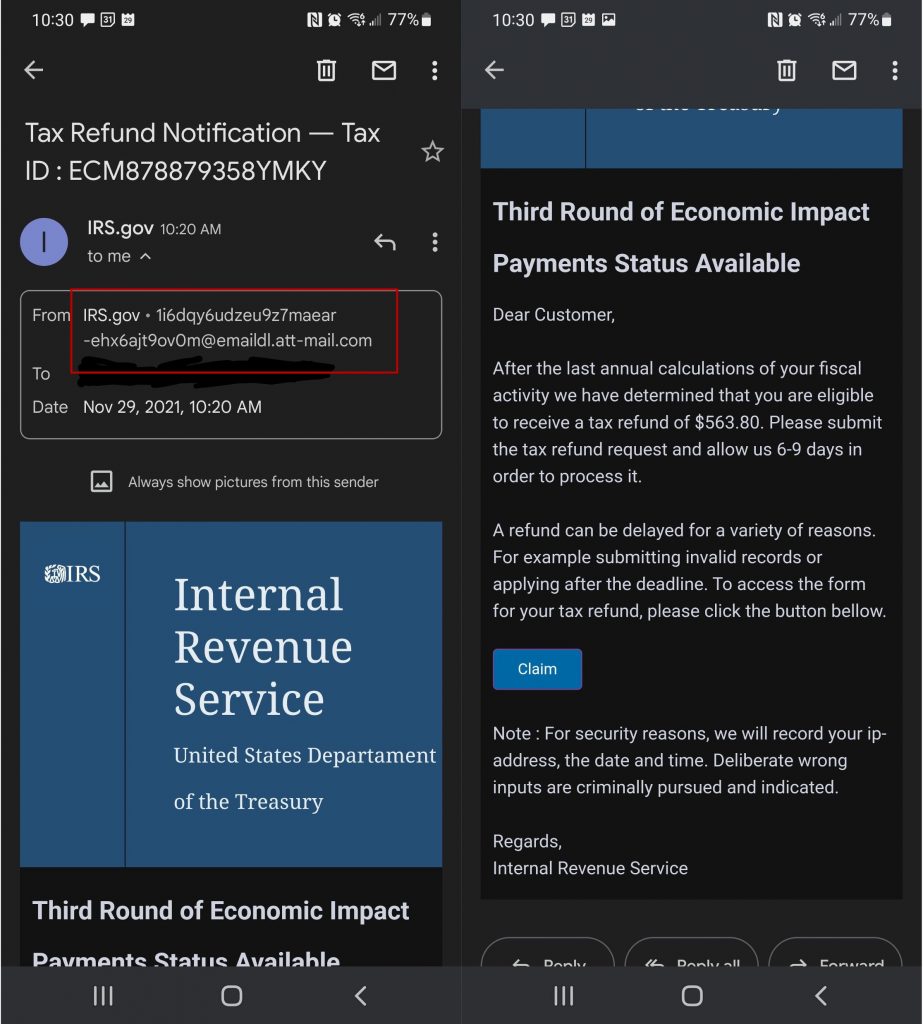
Task: Open three-dot overflow menu in right screenshot
Action: (895, 70)
